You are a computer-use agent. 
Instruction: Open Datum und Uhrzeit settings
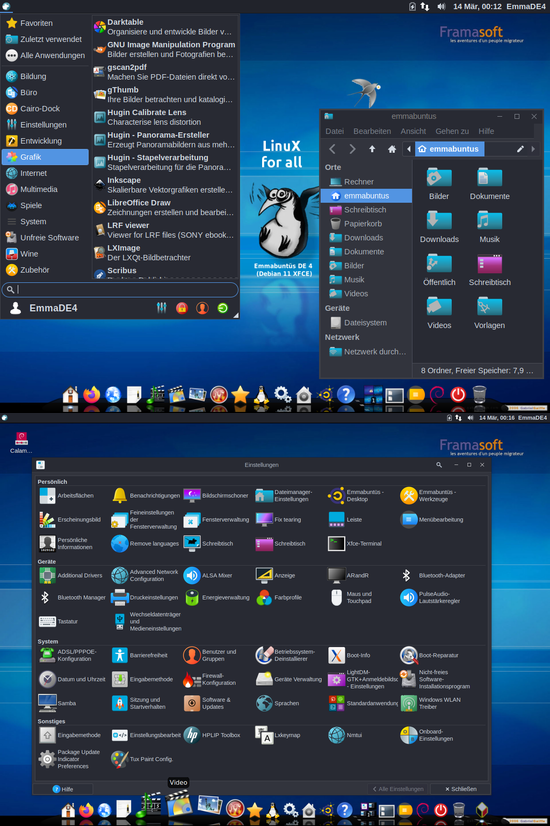tap(72, 679)
